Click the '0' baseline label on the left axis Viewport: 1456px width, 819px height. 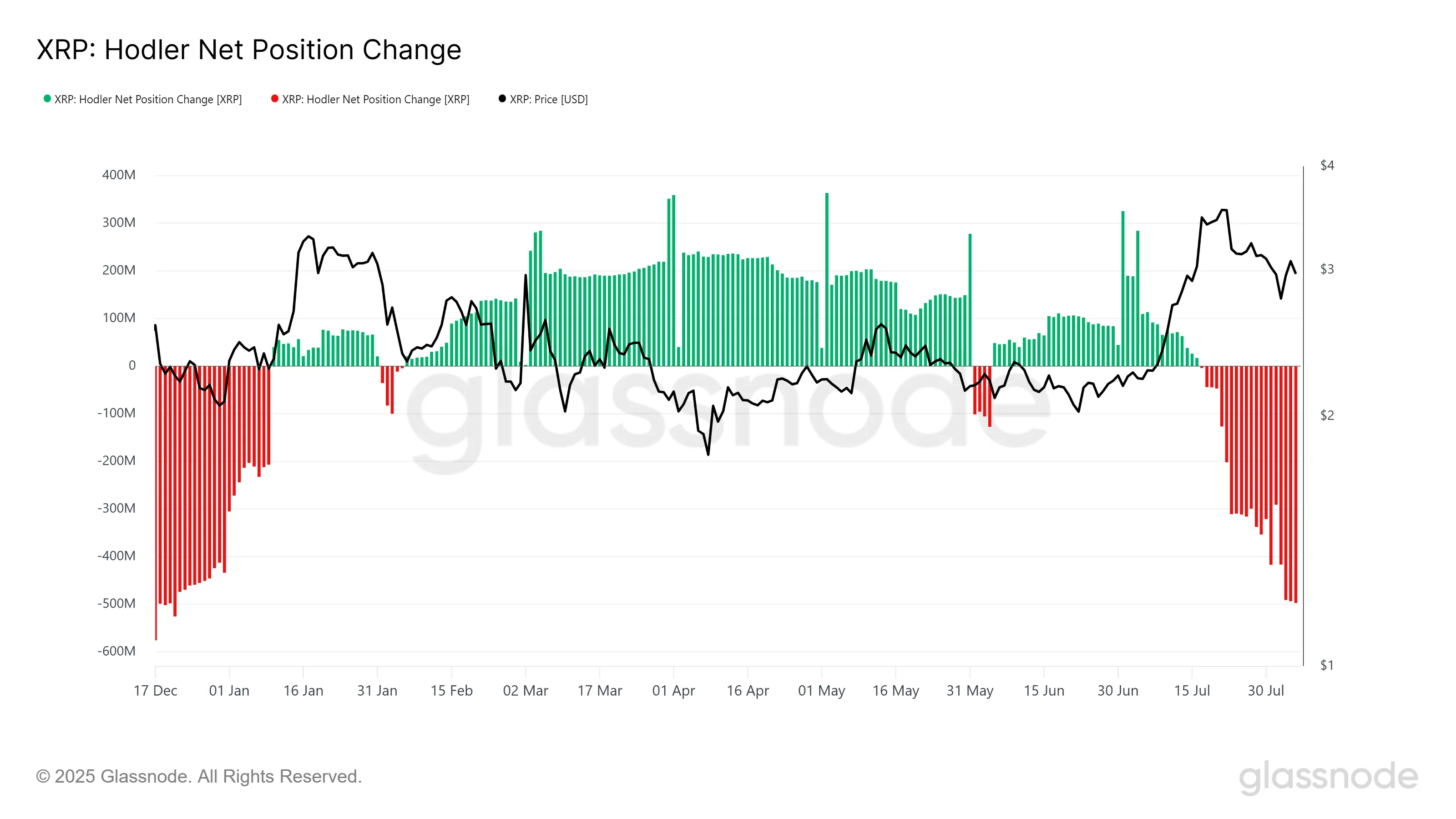point(132,365)
